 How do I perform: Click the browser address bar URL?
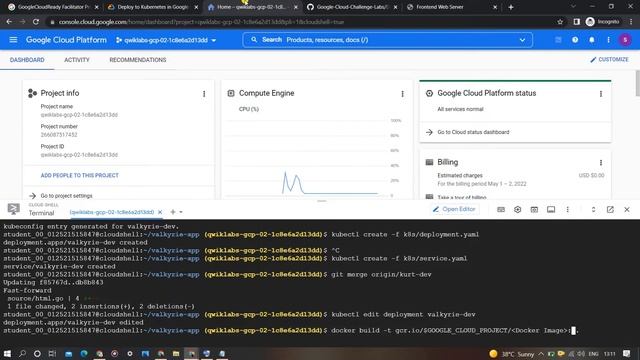pyautogui.click(x=201, y=22)
